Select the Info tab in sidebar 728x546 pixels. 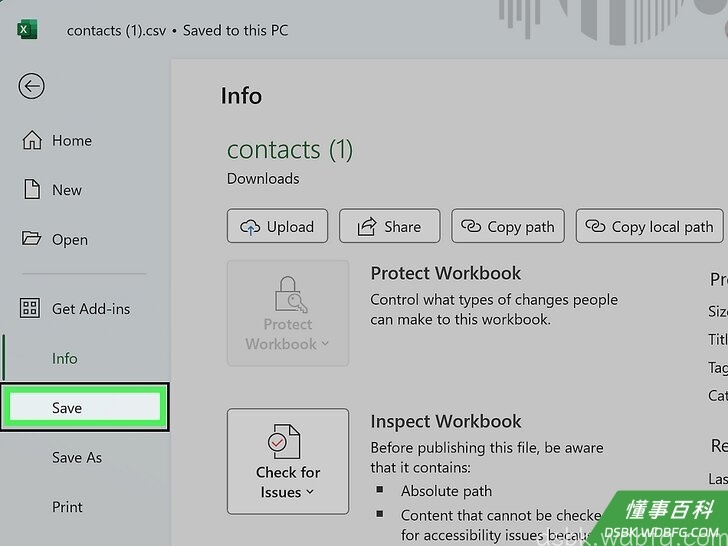[65, 358]
